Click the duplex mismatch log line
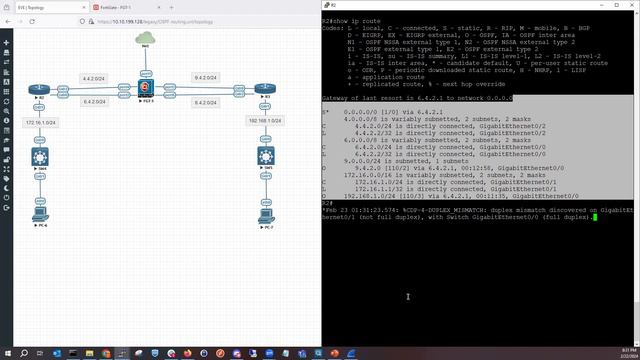 pos(478,214)
